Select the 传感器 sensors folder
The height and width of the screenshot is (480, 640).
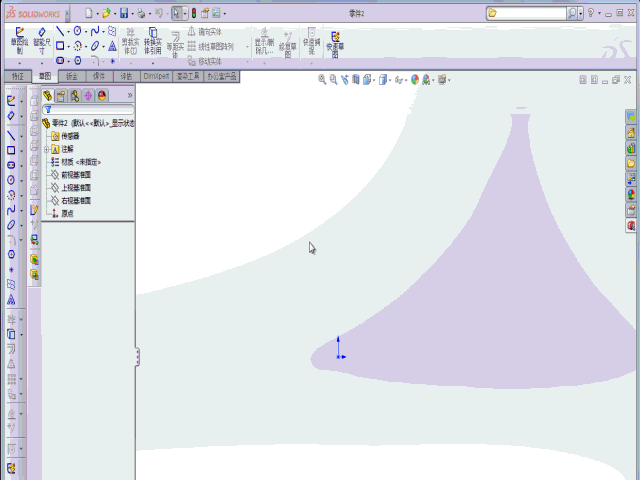tap(65, 136)
